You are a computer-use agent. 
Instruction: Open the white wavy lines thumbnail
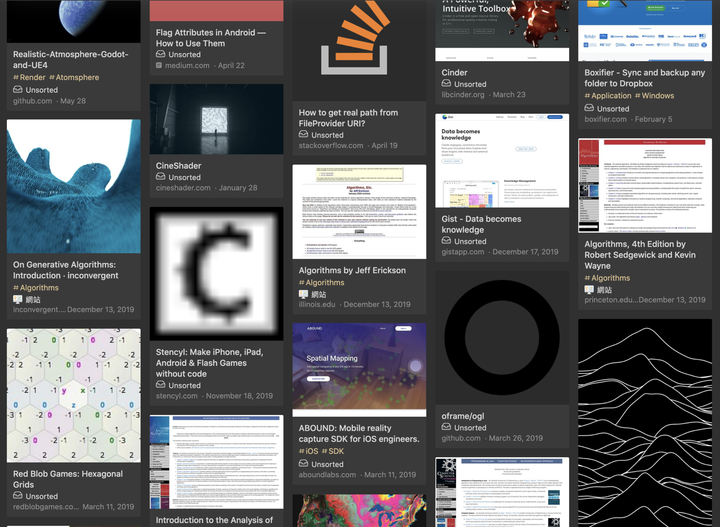[x=645, y=423]
